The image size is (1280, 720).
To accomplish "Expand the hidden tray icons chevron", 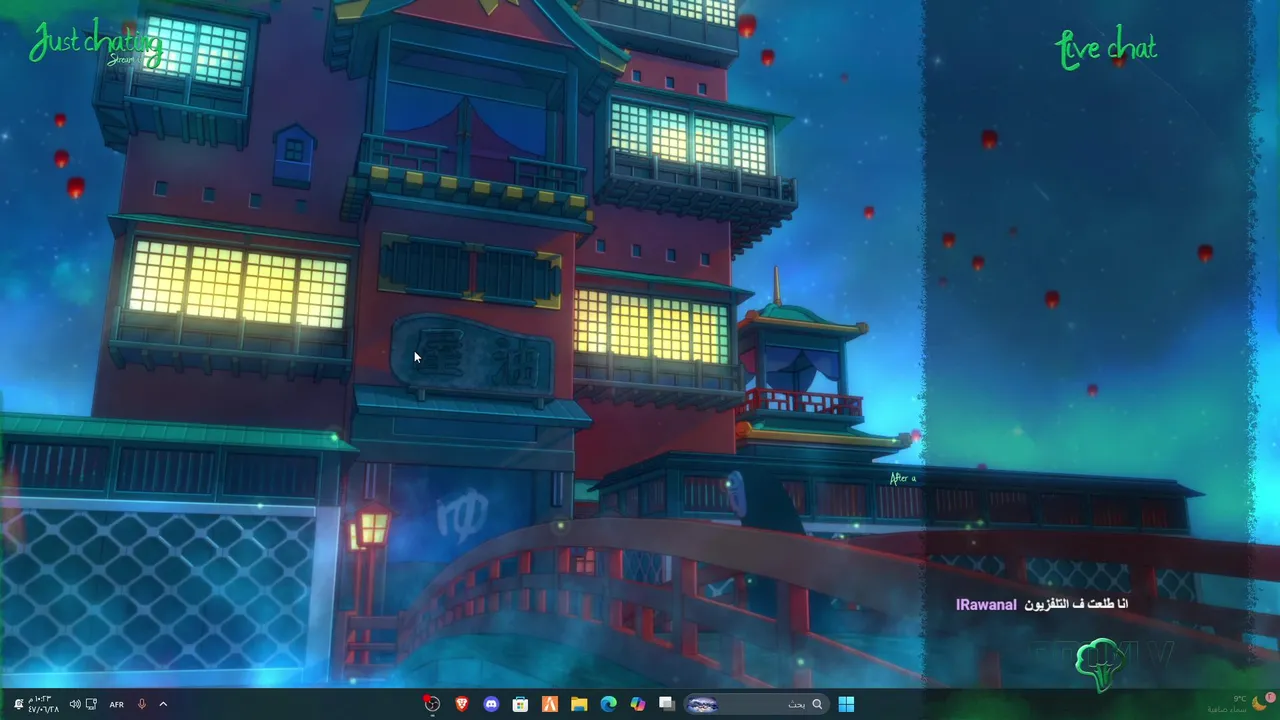I will click(x=163, y=704).
